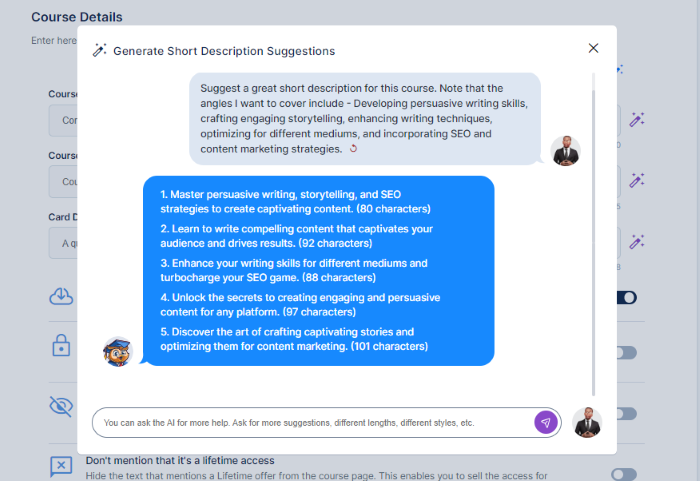Click the AI wand beside the first course field

click(x=637, y=120)
